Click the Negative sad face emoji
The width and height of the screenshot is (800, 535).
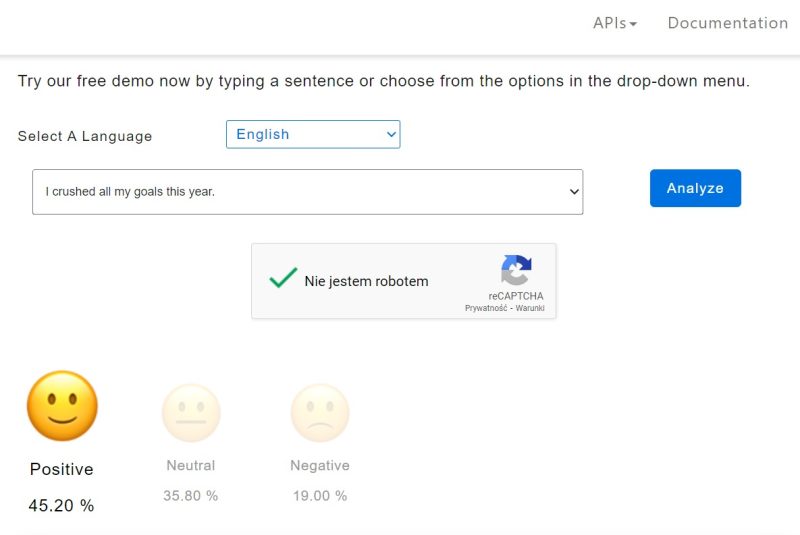pyautogui.click(x=320, y=413)
